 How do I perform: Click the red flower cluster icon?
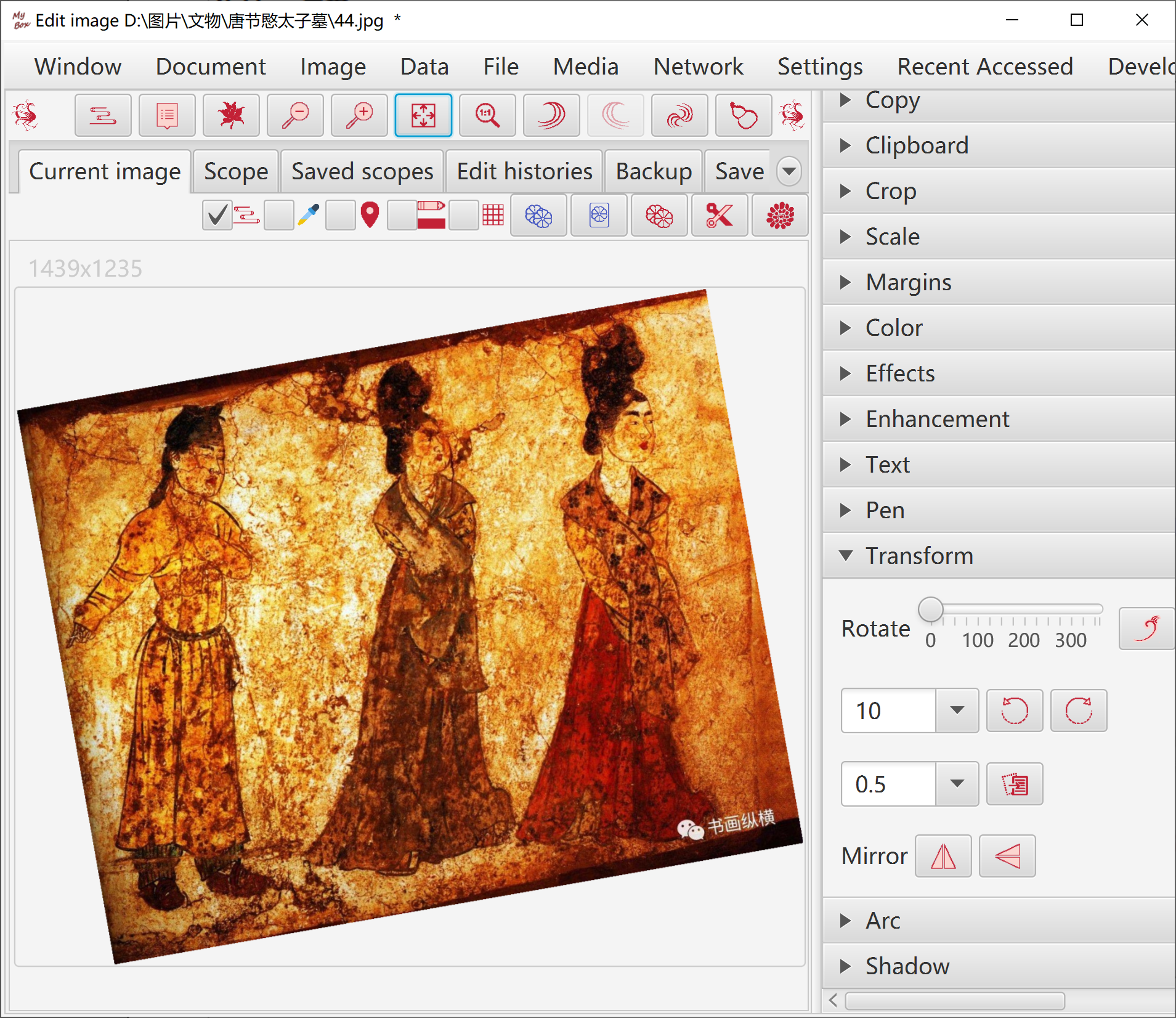pos(659,216)
